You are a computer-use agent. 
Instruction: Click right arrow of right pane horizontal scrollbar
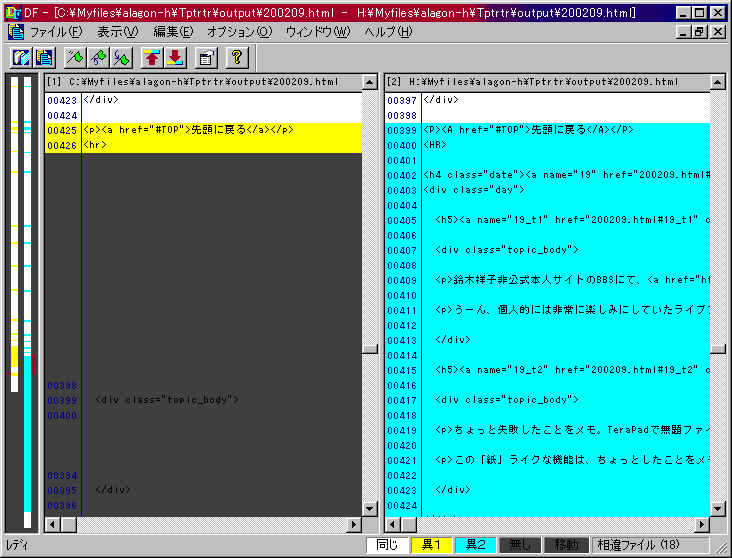click(x=702, y=525)
